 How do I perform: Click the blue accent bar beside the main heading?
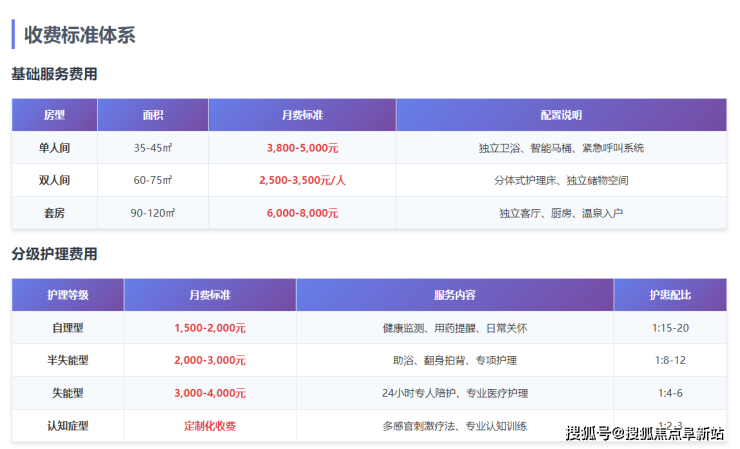click(x=13, y=35)
